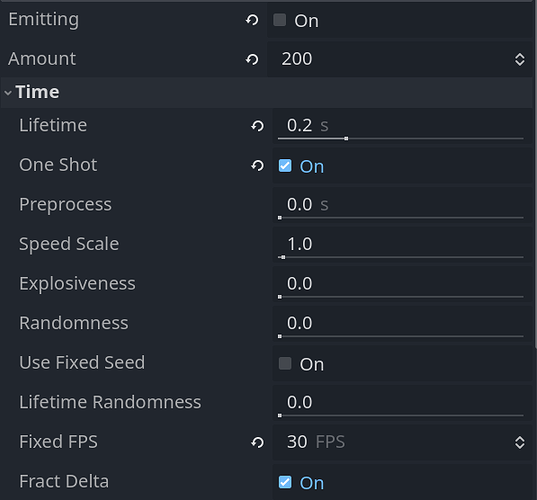Click the Explosiveness value field
Screen dimensions: 537x500
(402, 285)
